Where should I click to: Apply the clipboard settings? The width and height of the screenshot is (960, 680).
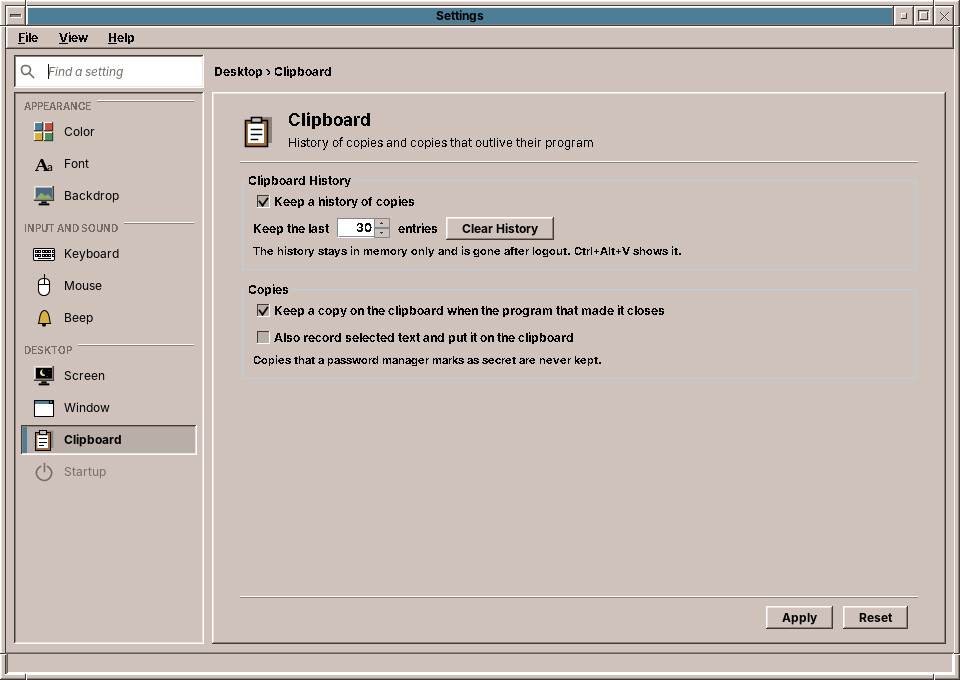point(799,618)
